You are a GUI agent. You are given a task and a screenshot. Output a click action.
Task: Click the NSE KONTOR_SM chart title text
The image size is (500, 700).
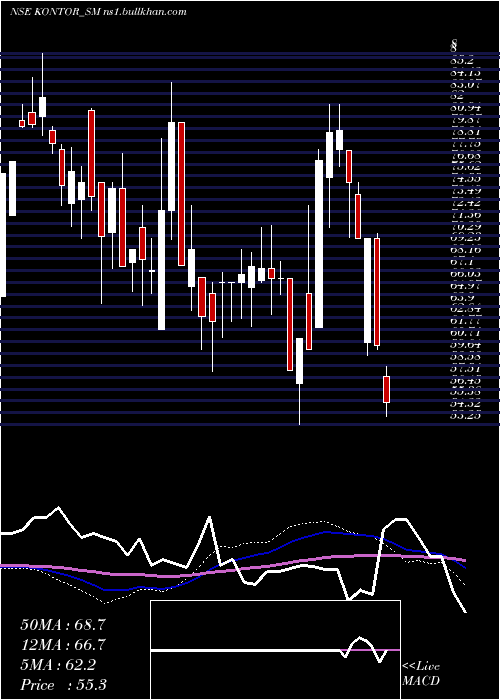(x=97, y=12)
